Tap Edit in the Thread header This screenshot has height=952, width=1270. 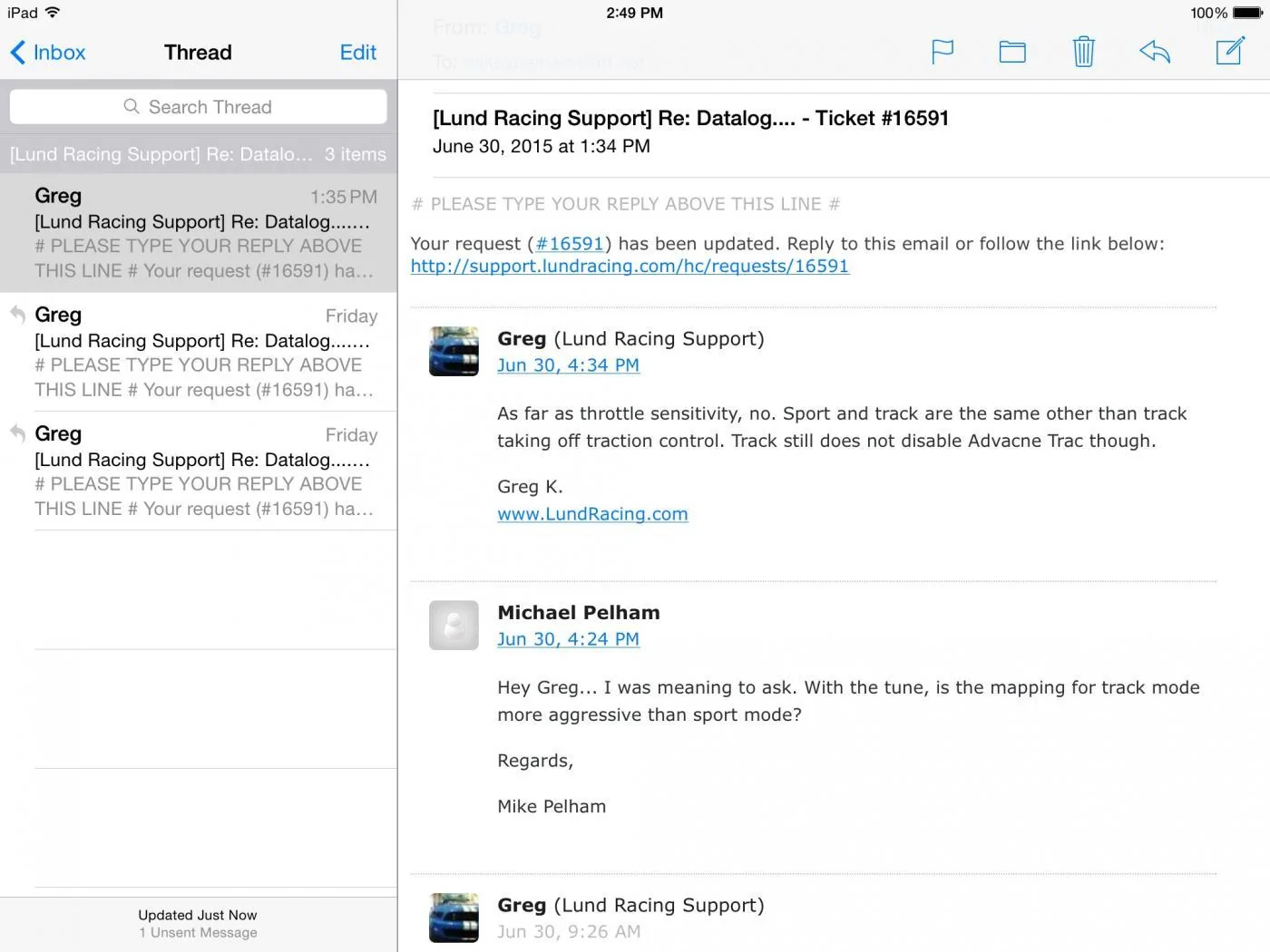(358, 53)
